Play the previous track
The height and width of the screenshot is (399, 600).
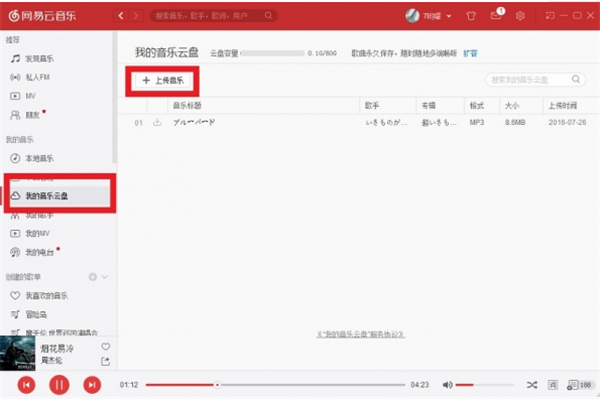(26, 385)
